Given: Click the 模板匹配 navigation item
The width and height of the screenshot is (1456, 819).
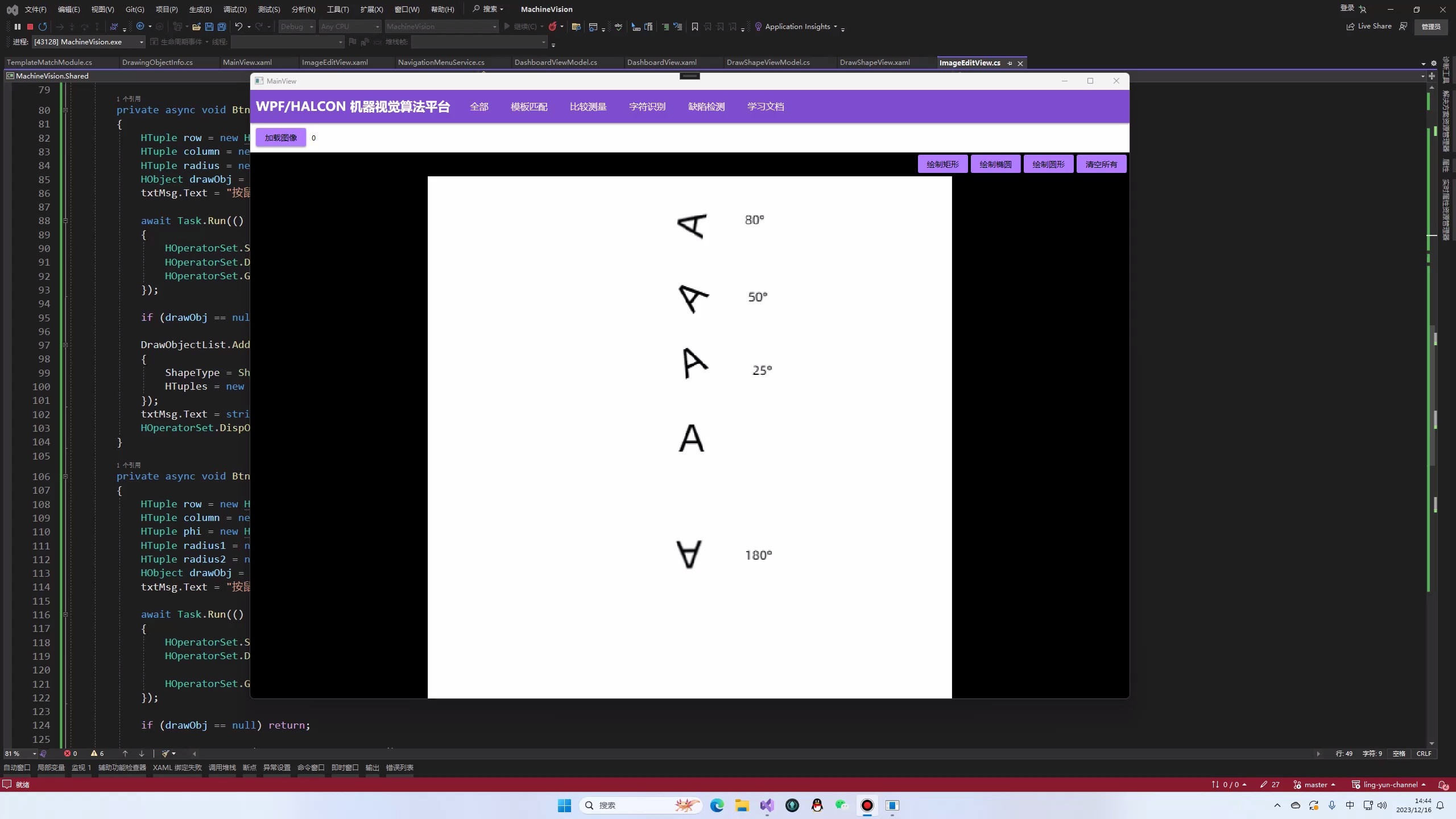Looking at the screenshot, I should [x=529, y=107].
